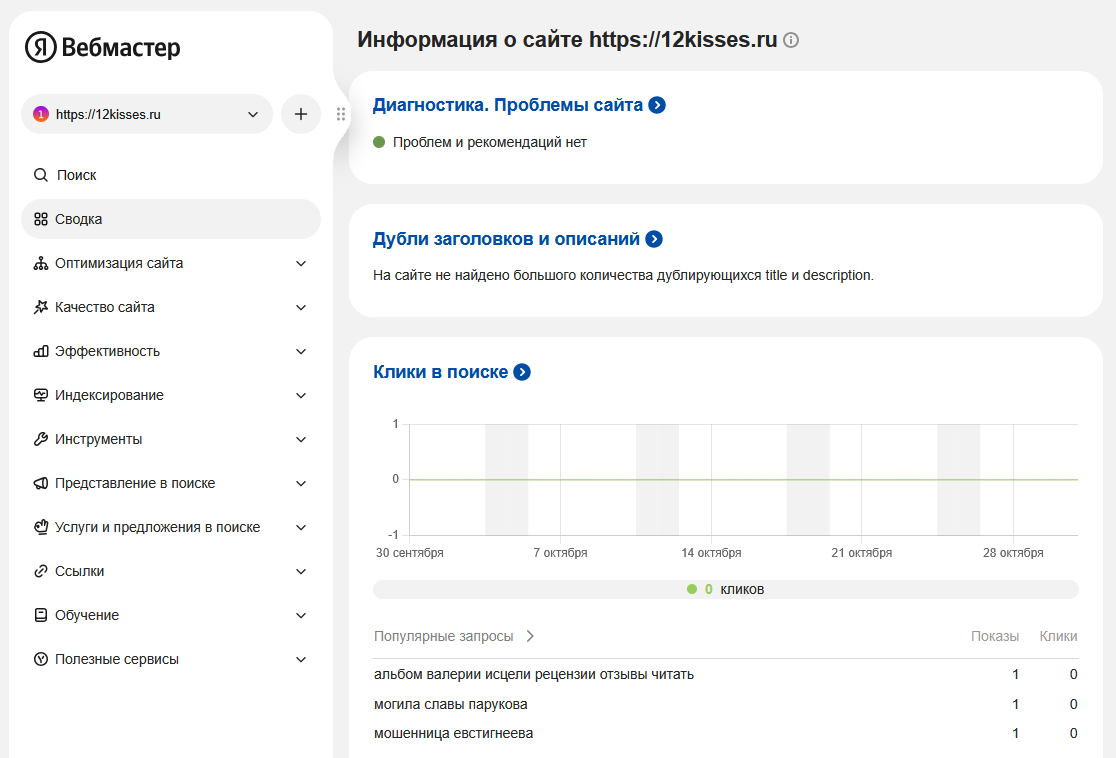Click chevron after Популярные запросы

click(530, 636)
